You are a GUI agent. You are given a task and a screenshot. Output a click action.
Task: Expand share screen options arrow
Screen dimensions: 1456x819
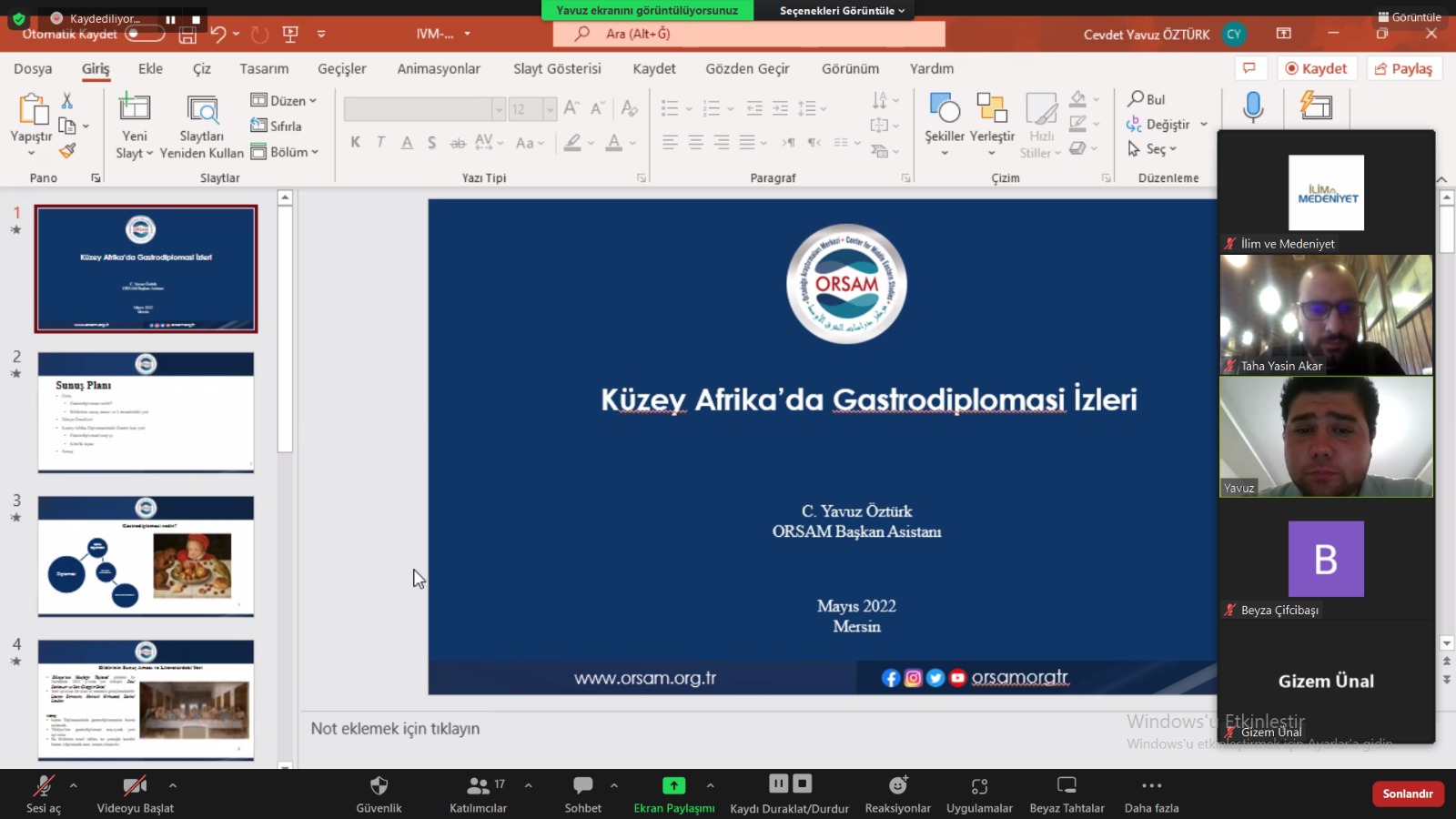711,784
